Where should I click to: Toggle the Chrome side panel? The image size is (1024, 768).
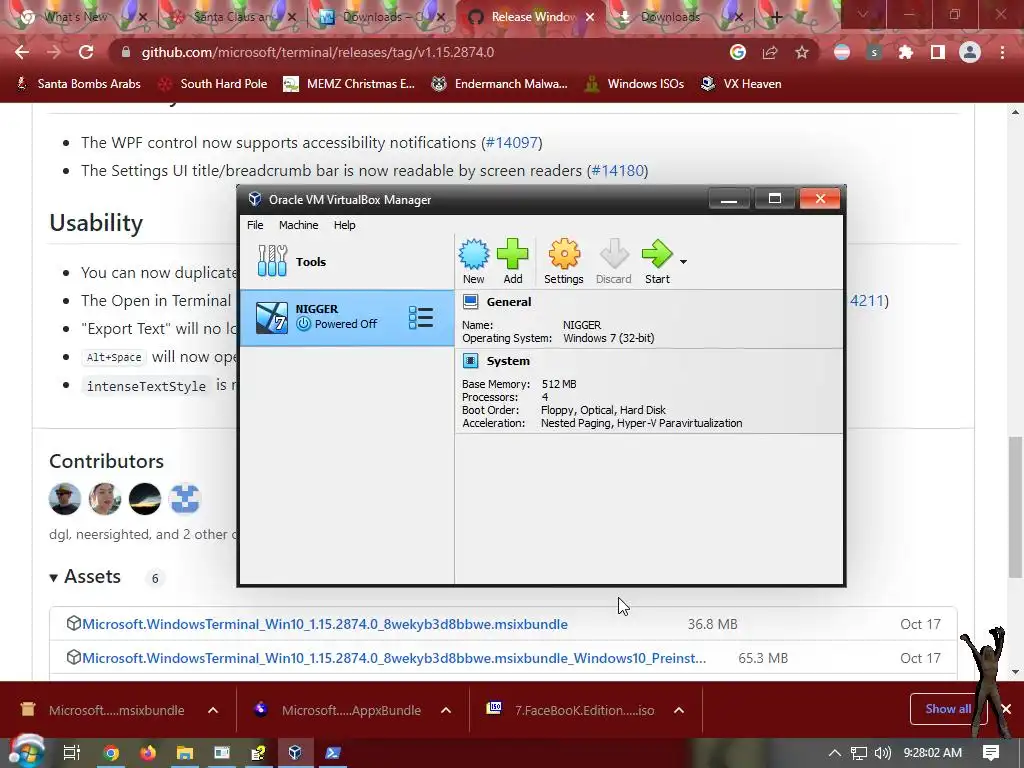pos(938,52)
